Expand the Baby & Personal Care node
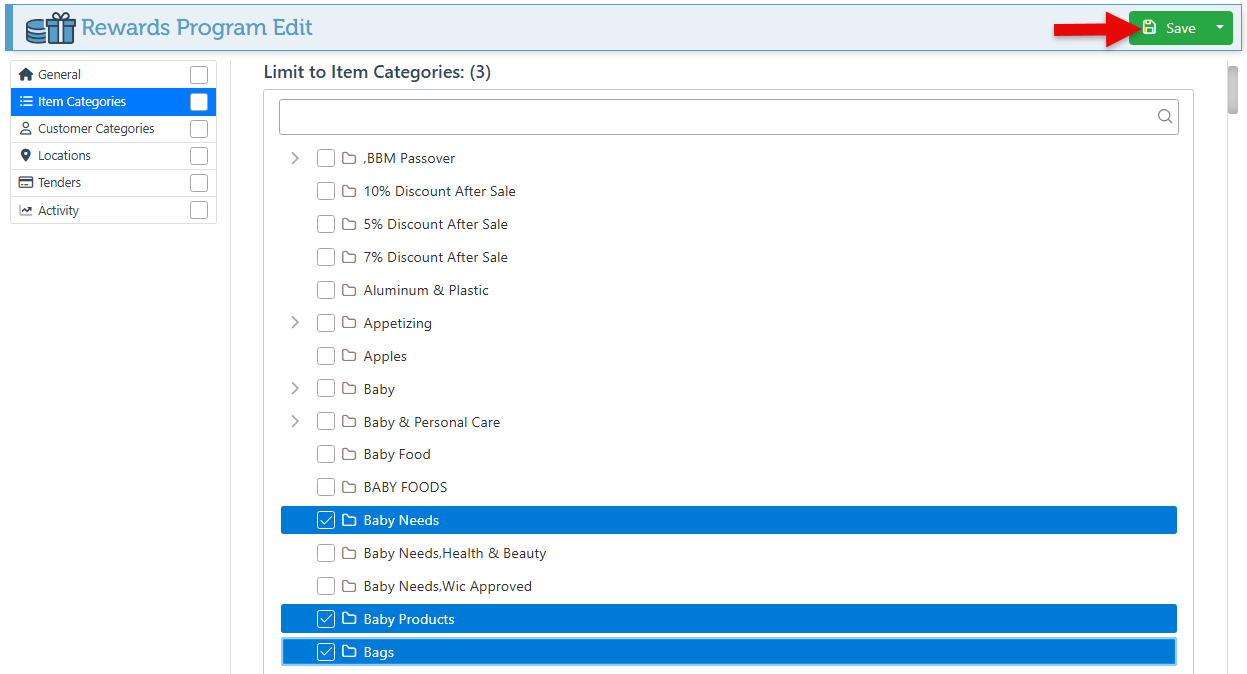The width and height of the screenshot is (1247, 674). click(x=294, y=421)
